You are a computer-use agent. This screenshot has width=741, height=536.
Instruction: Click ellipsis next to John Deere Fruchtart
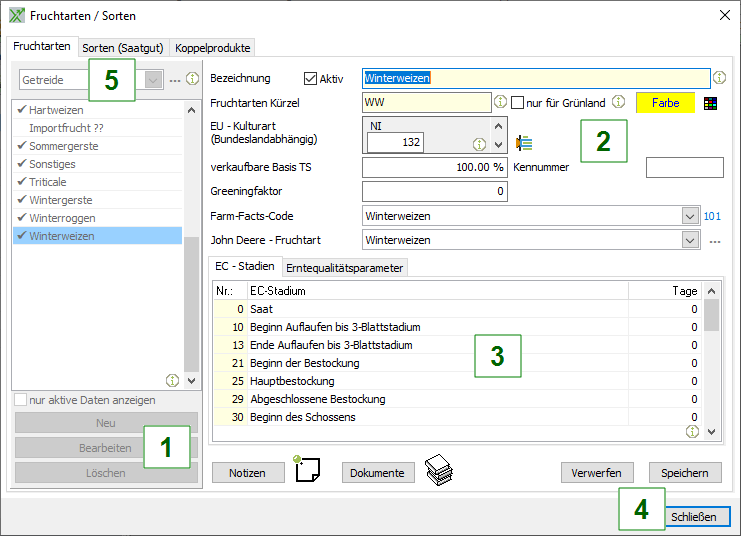tap(715, 241)
